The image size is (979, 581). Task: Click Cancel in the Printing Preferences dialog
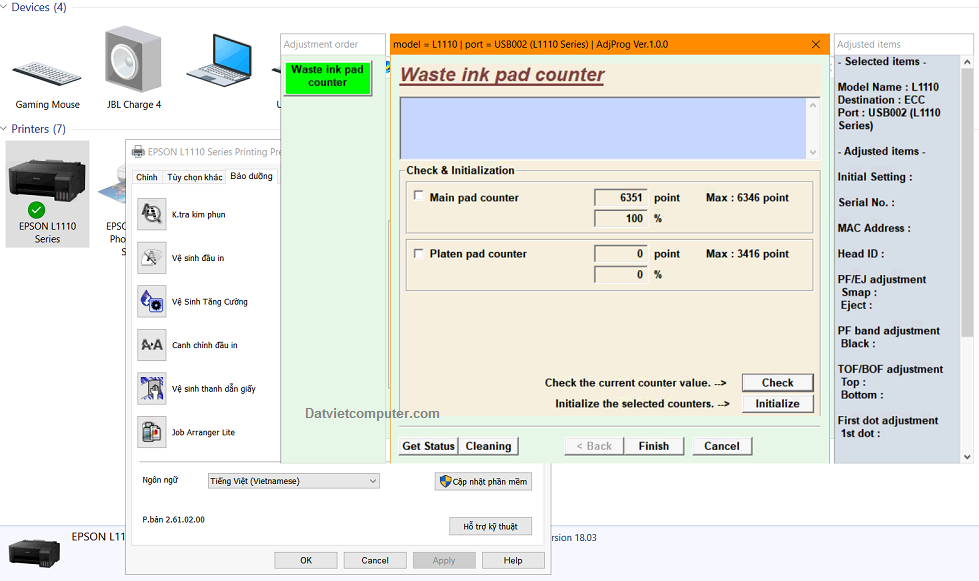[x=375, y=560]
